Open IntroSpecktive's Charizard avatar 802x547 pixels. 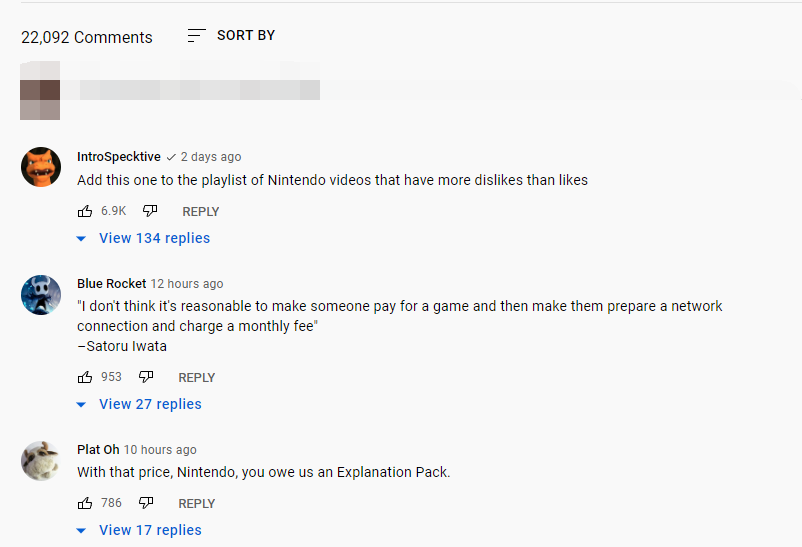coord(41,167)
